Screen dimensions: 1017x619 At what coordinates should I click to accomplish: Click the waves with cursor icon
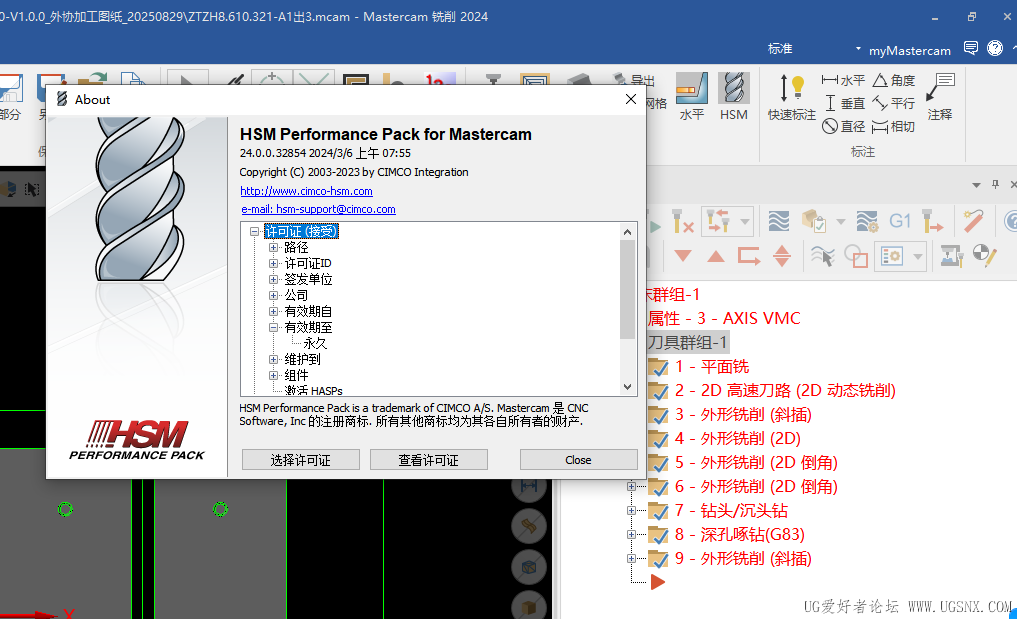[x=822, y=256]
